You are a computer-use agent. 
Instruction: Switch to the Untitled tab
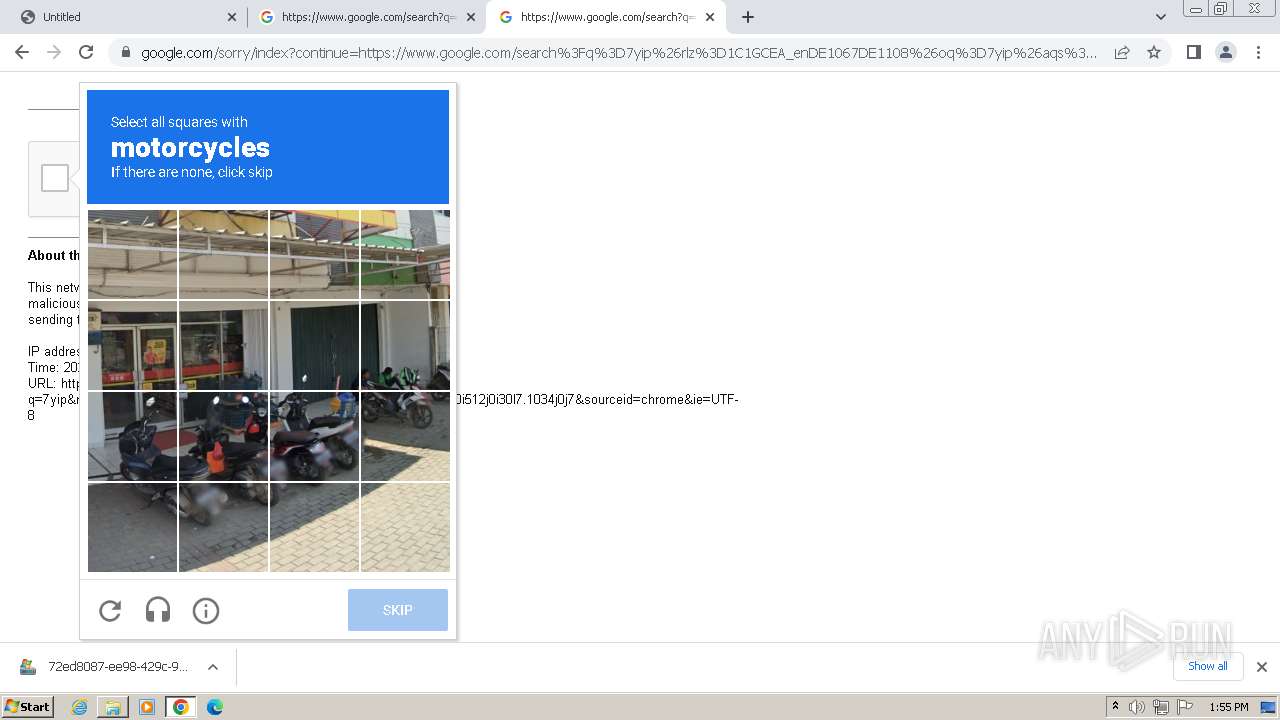[126, 17]
